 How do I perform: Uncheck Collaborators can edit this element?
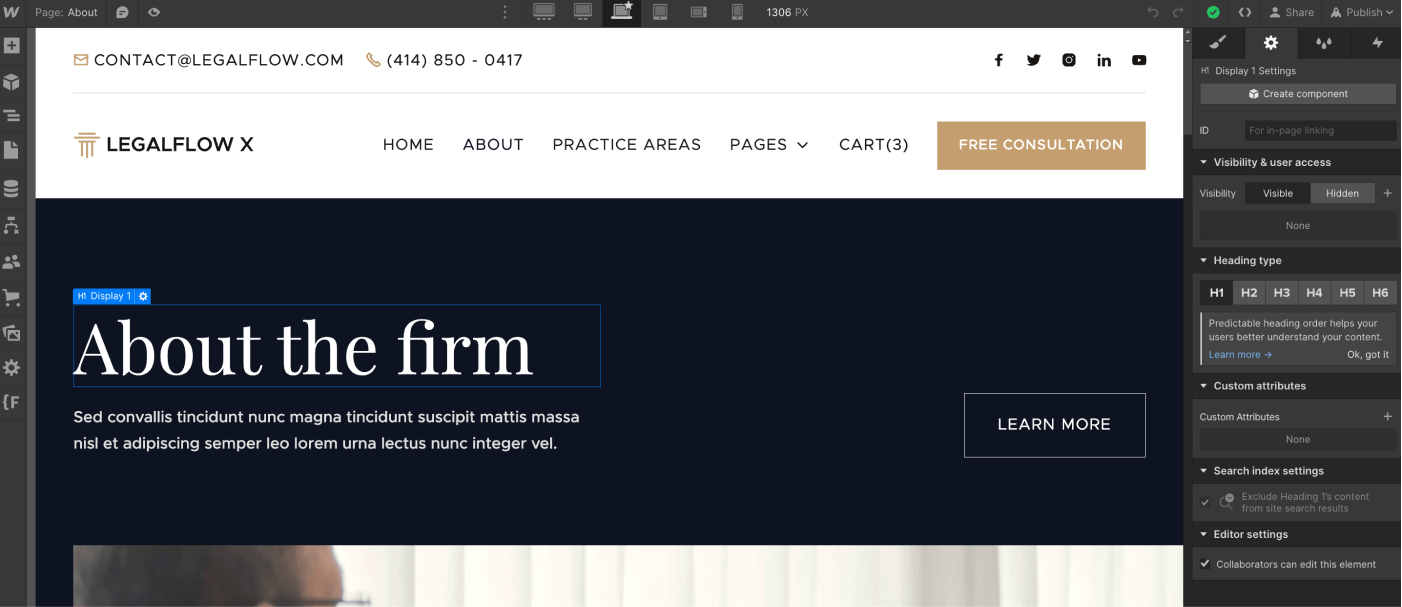click(x=1205, y=563)
